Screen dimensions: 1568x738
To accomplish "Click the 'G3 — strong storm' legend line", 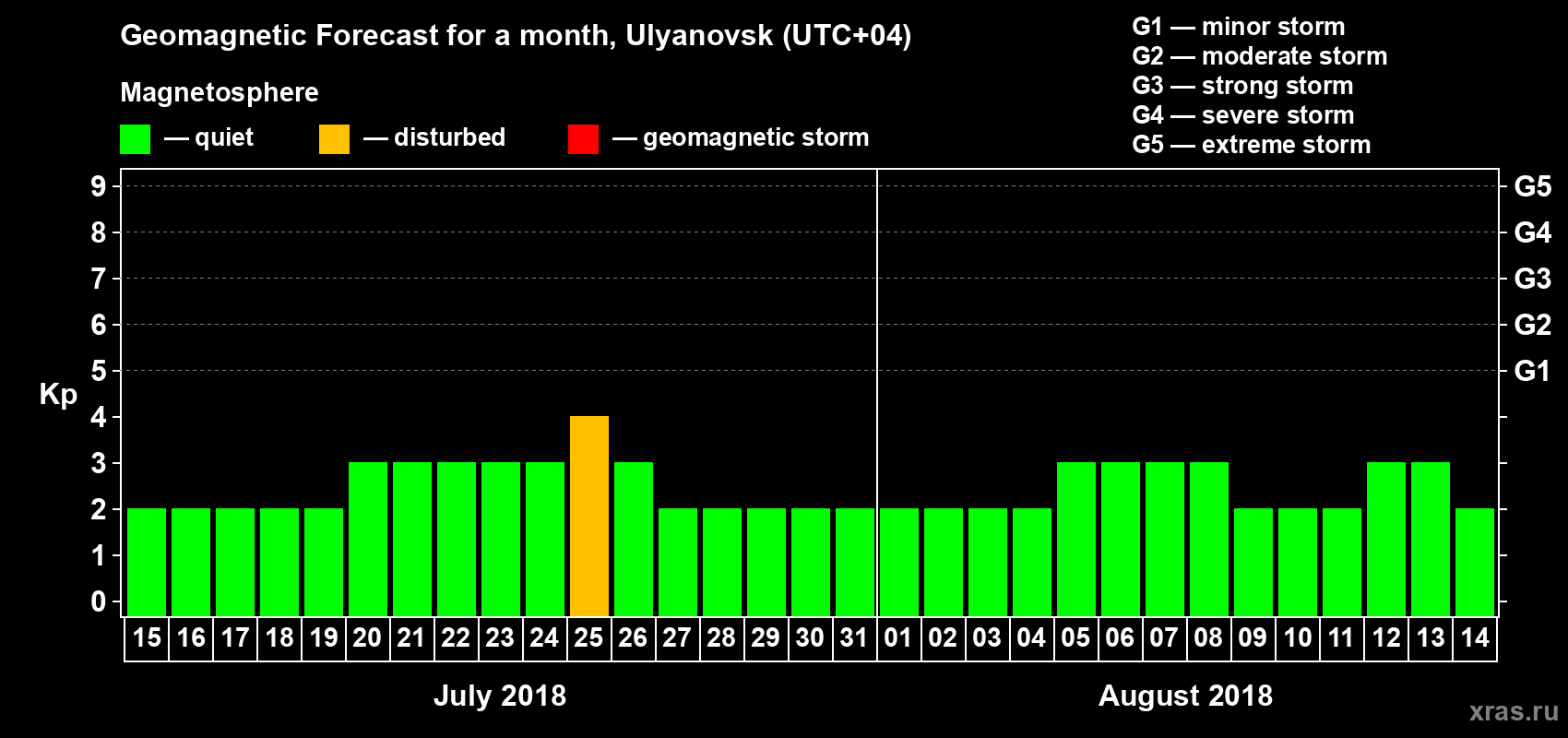I will coord(1242,86).
